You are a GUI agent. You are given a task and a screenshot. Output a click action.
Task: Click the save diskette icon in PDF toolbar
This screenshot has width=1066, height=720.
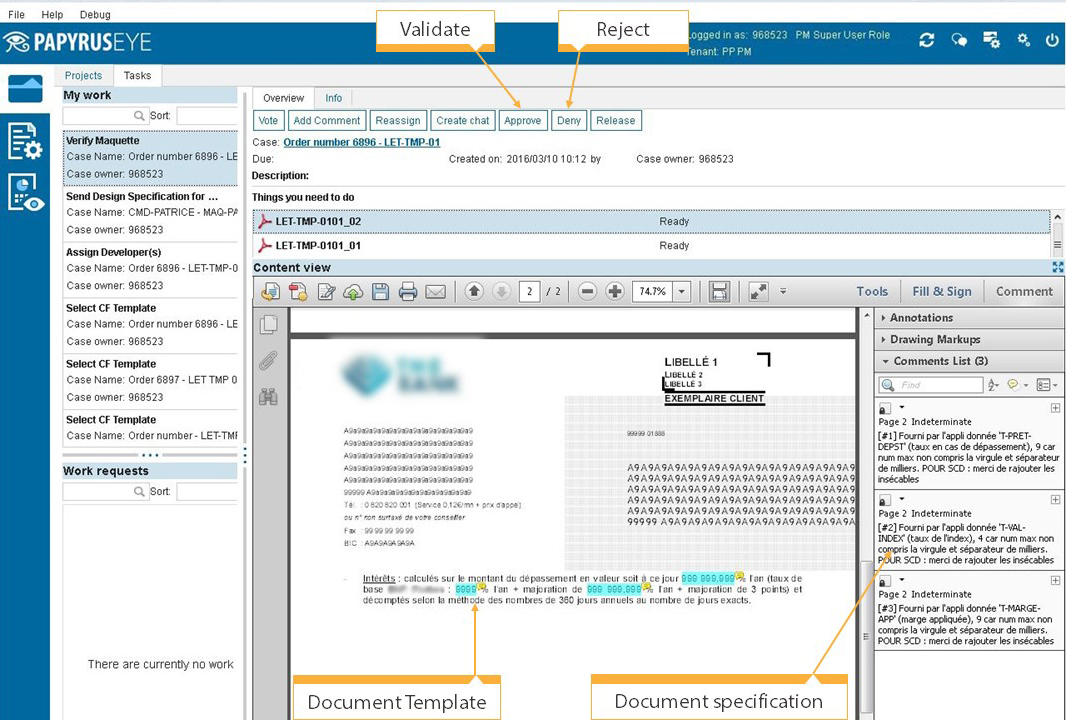pyautogui.click(x=380, y=292)
